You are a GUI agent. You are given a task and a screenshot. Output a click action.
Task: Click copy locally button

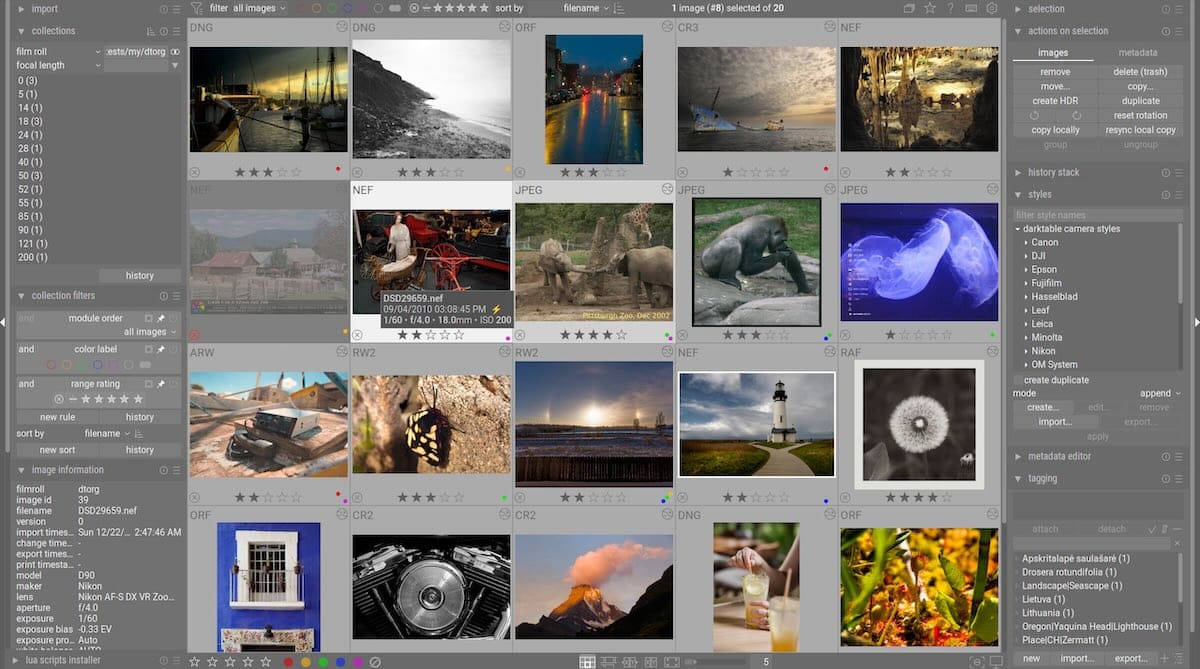click(x=1055, y=130)
